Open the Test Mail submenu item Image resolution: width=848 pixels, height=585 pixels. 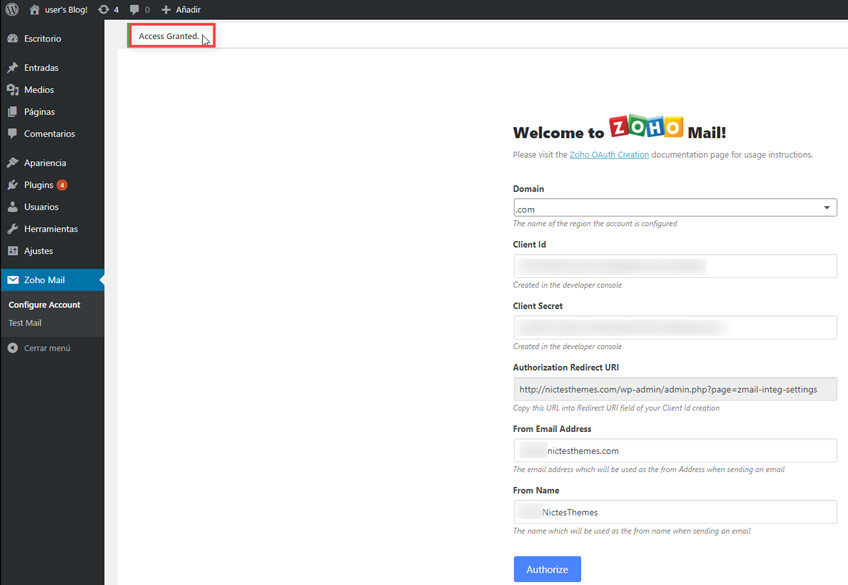(25, 323)
